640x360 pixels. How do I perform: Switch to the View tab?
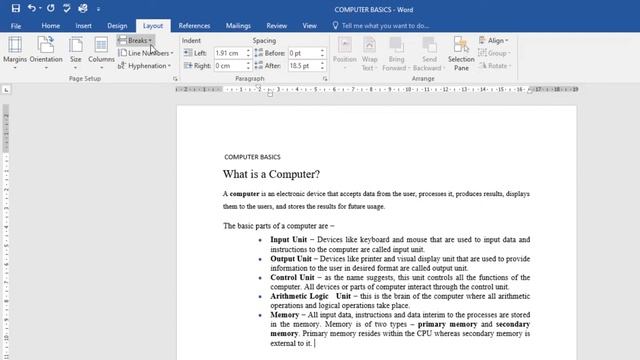tap(309, 26)
